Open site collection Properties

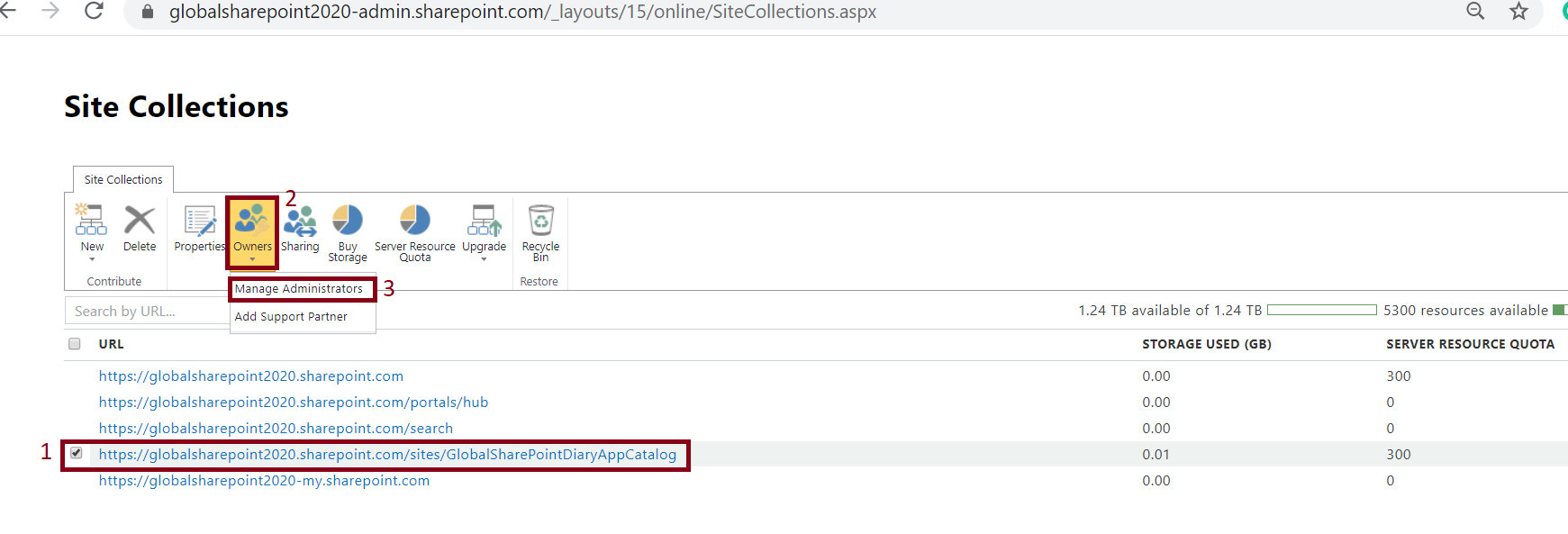coord(199,220)
